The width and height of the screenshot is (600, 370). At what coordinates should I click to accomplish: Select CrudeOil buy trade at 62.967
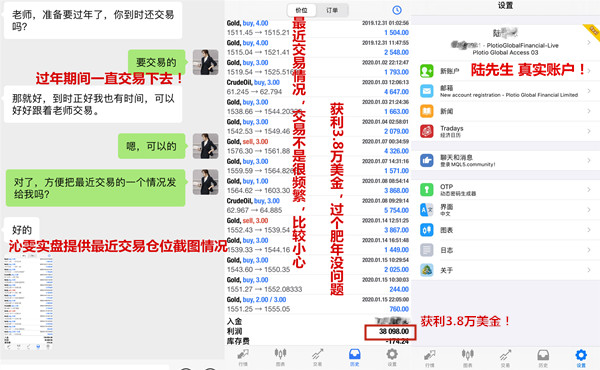tap(318, 205)
